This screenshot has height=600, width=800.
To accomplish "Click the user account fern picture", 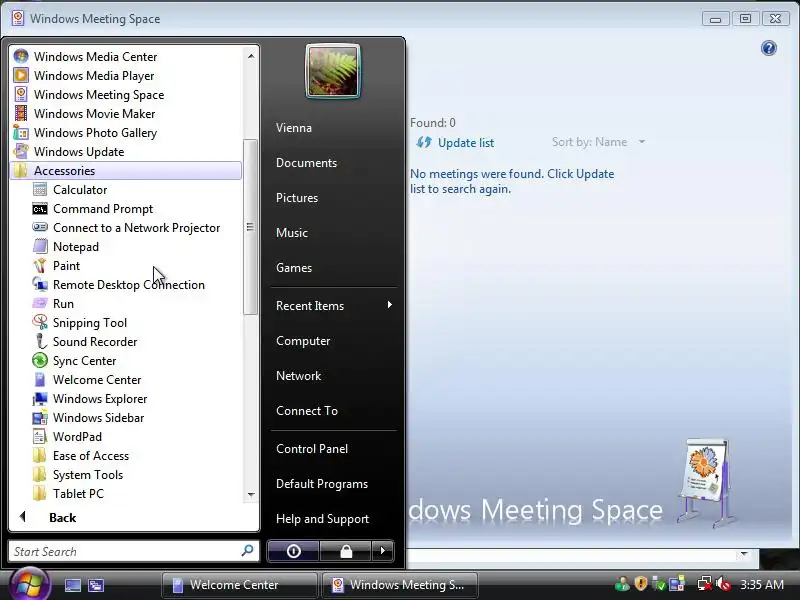I will [x=333, y=71].
